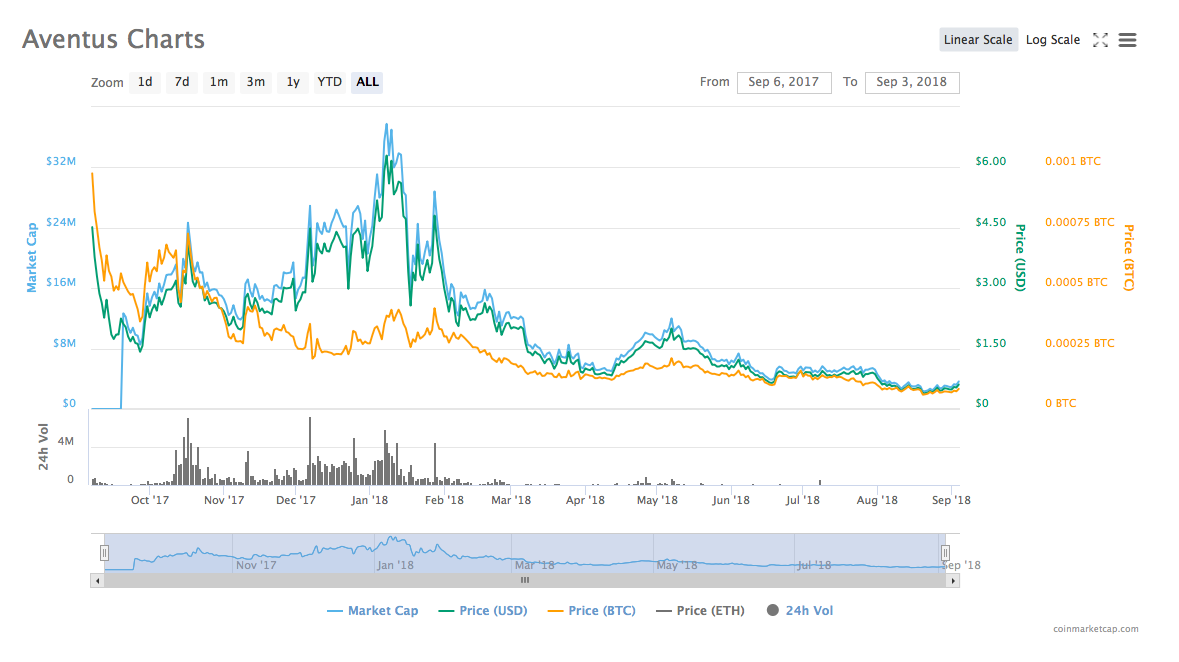
Task: Toggle Price (BTC) series in legend
Action: [592, 611]
